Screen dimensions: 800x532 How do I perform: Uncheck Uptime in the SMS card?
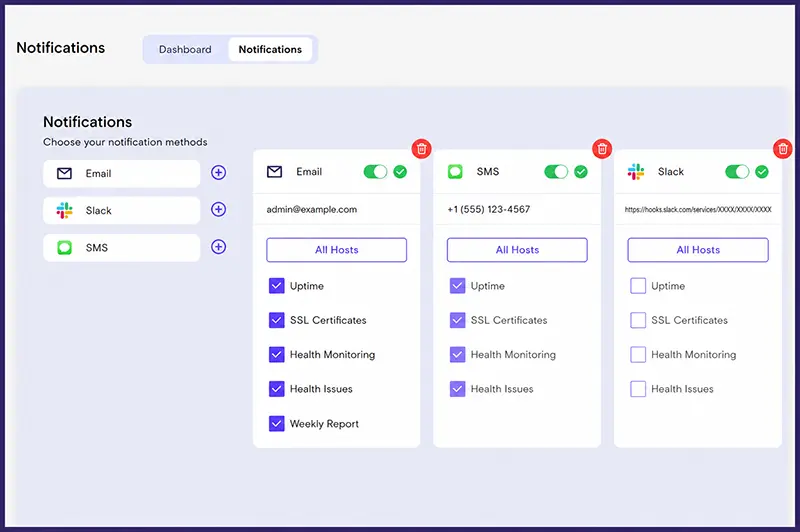[458, 286]
